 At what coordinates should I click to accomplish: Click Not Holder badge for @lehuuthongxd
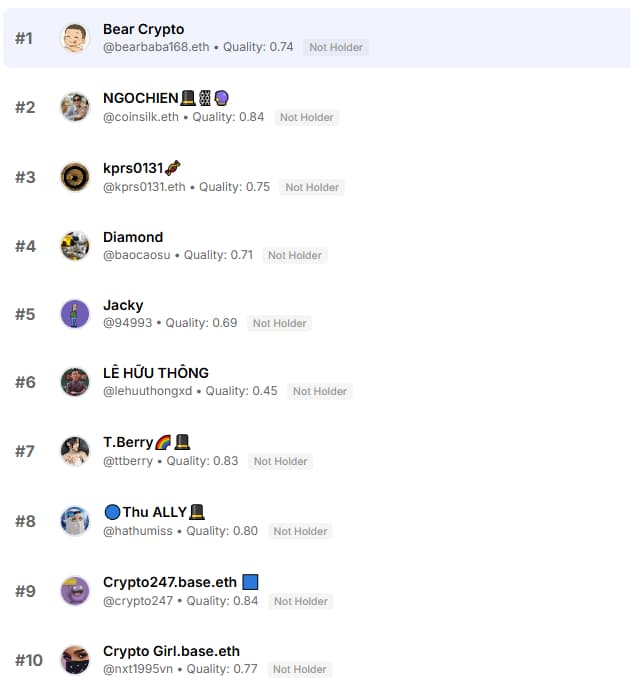320,391
